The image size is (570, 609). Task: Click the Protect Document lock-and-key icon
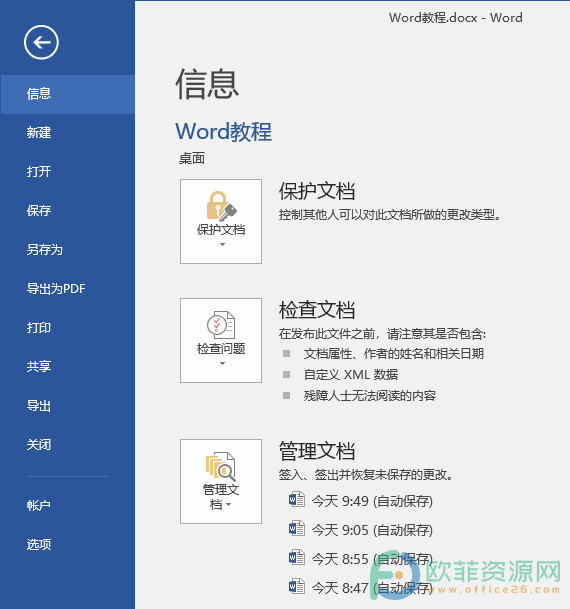[x=221, y=205]
